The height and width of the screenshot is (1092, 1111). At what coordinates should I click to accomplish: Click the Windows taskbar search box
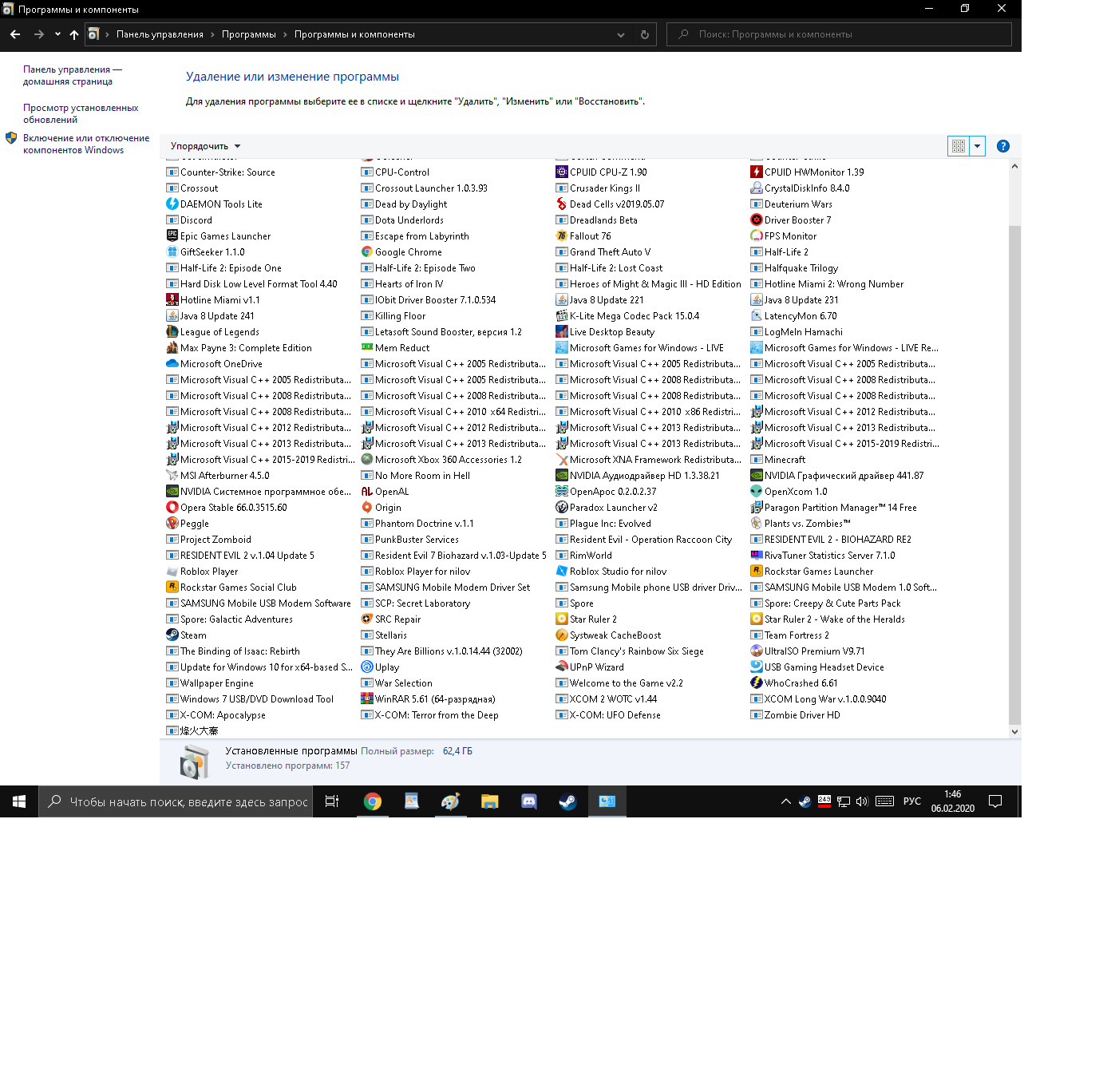(x=176, y=801)
